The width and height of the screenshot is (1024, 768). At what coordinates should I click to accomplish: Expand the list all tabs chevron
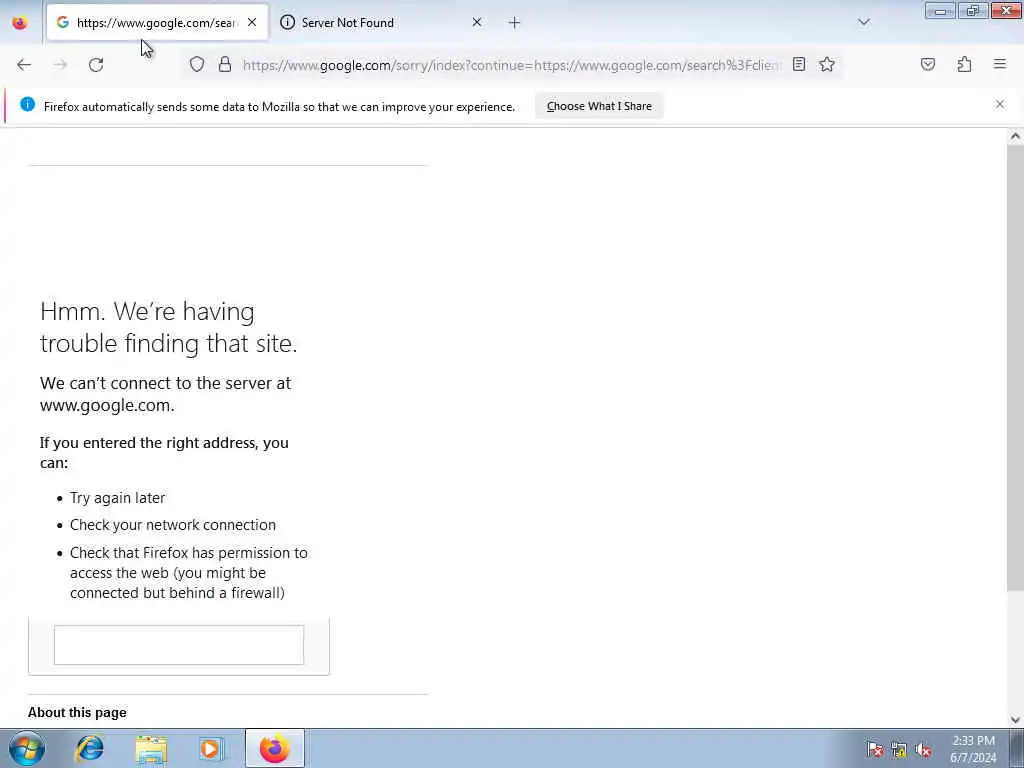(864, 22)
